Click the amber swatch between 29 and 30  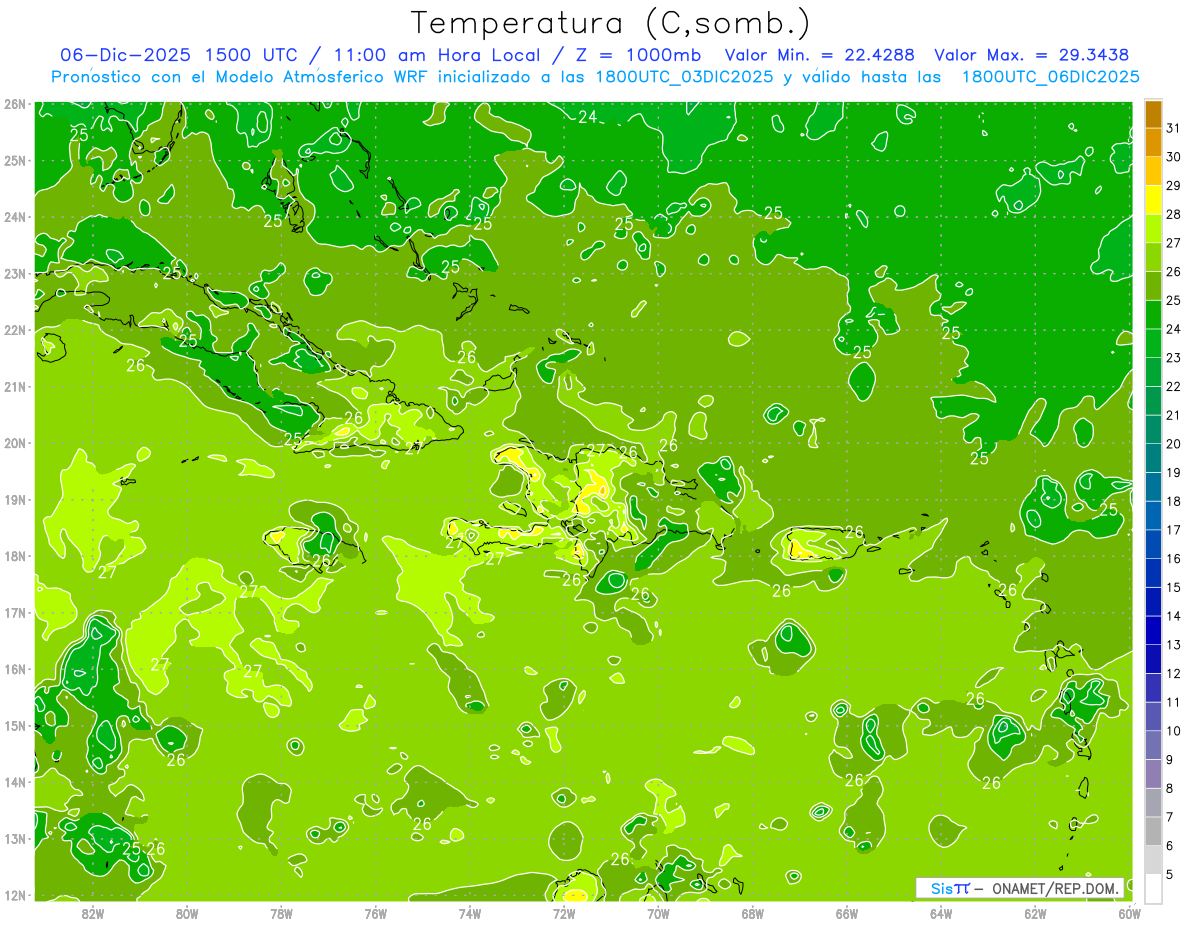(x=1153, y=172)
